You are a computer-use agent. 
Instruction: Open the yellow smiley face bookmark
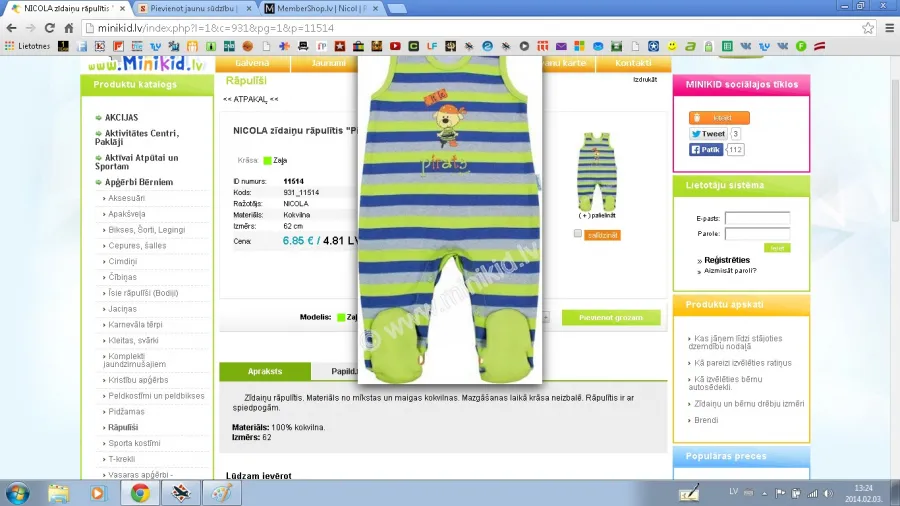click(672, 46)
